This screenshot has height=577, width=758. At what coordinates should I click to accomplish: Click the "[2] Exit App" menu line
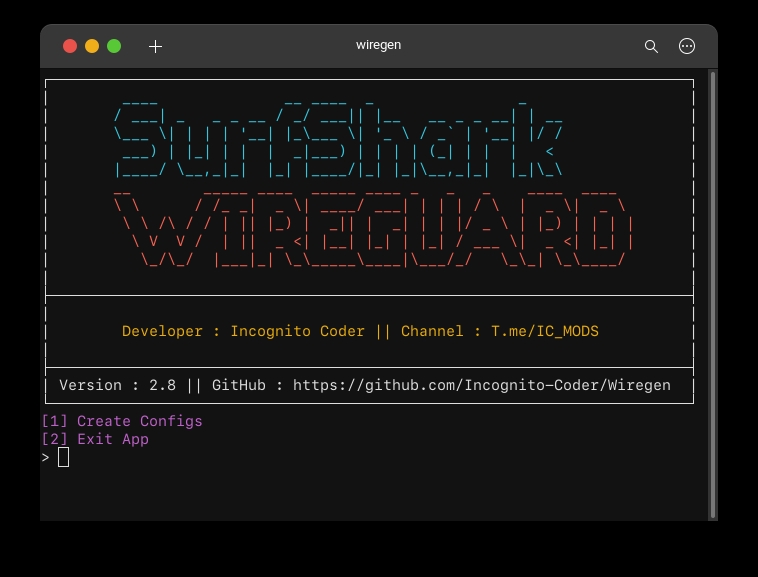(95, 439)
